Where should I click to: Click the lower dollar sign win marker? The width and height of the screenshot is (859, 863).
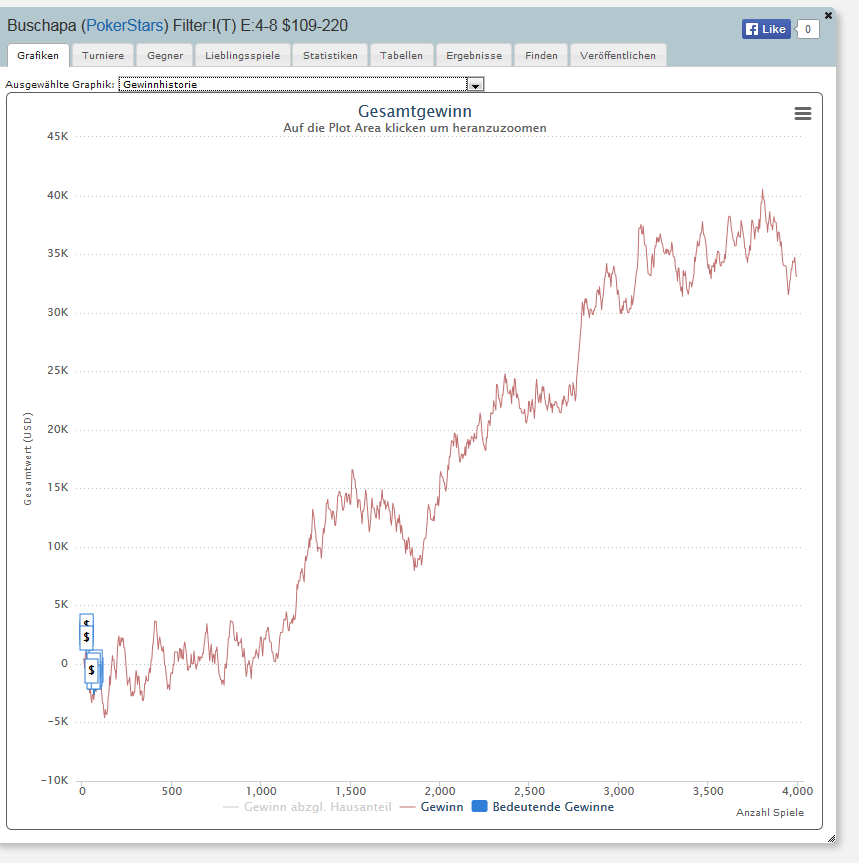click(x=91, y=670)
